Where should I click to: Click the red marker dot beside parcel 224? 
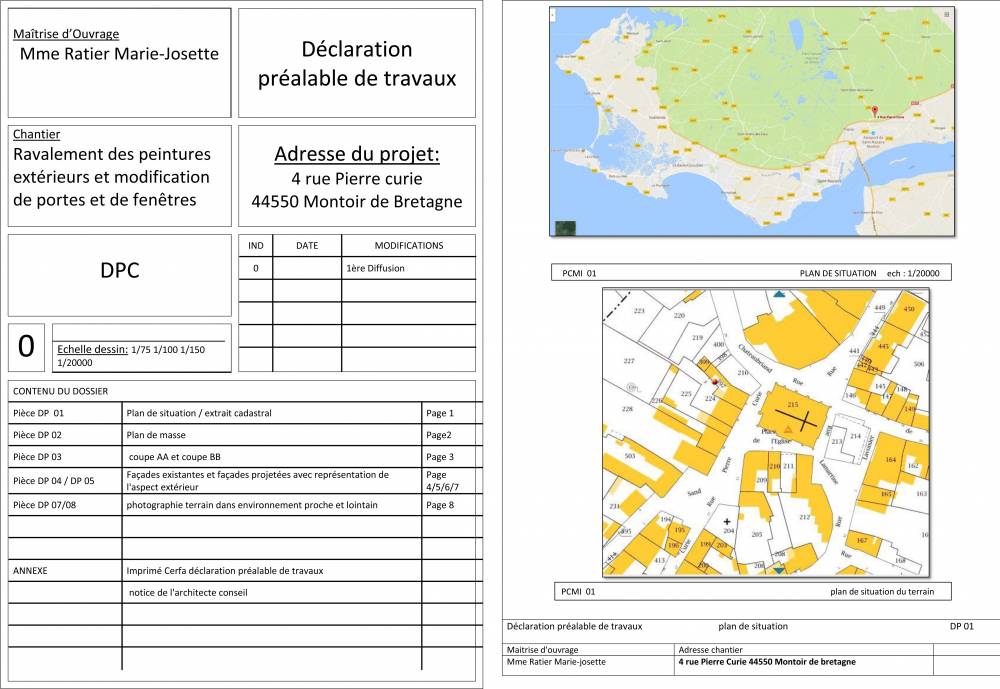coord(716,382)
